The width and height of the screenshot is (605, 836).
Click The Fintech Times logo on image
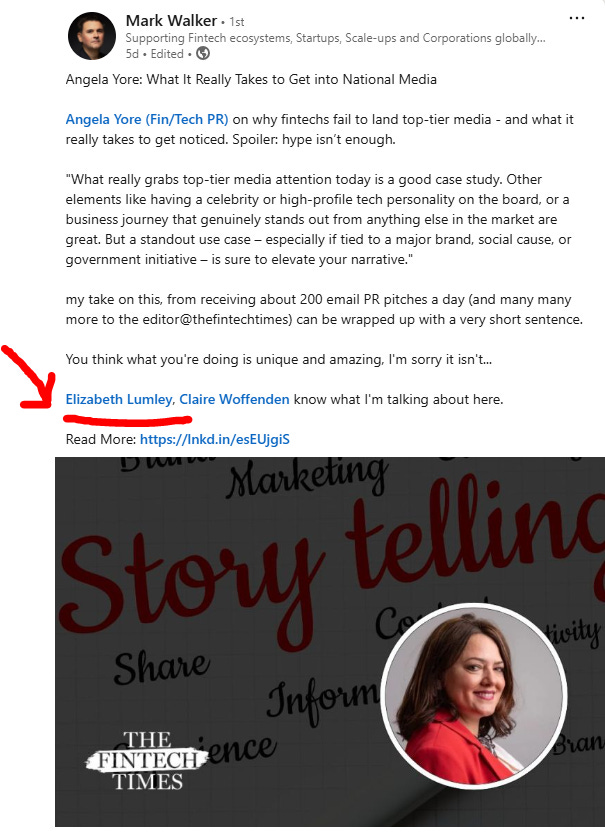point(146,761)
